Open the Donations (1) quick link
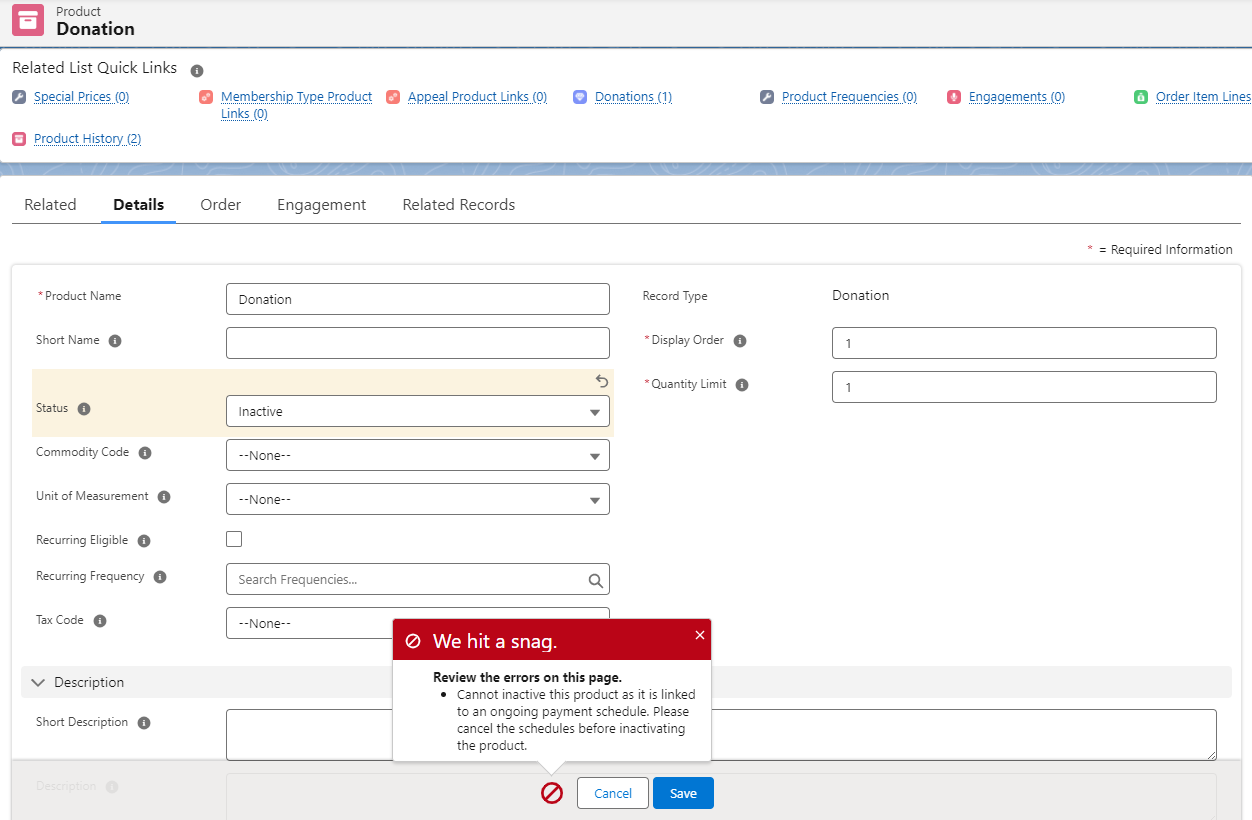Screen dimensions: 1252x820 click(633, 97)
